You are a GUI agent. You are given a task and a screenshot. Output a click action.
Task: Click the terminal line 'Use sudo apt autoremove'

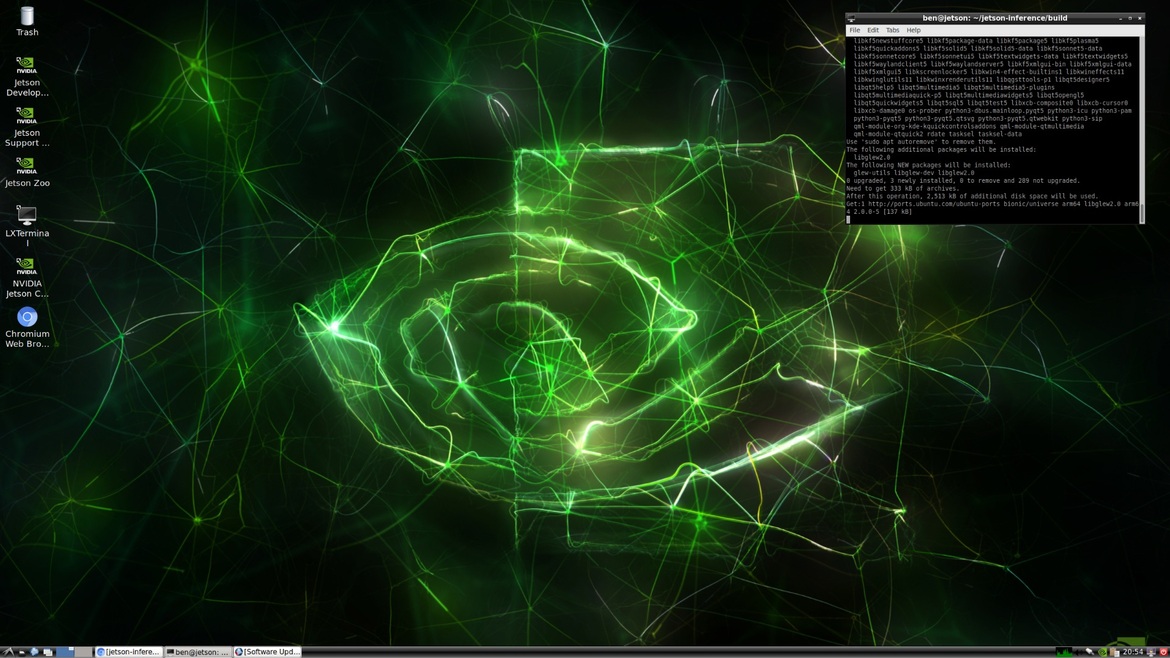[x=921, y=142]
